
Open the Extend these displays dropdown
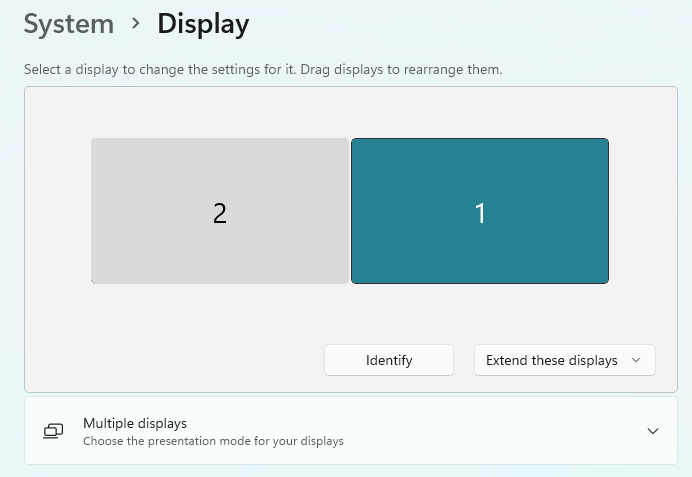pos(564,360)
